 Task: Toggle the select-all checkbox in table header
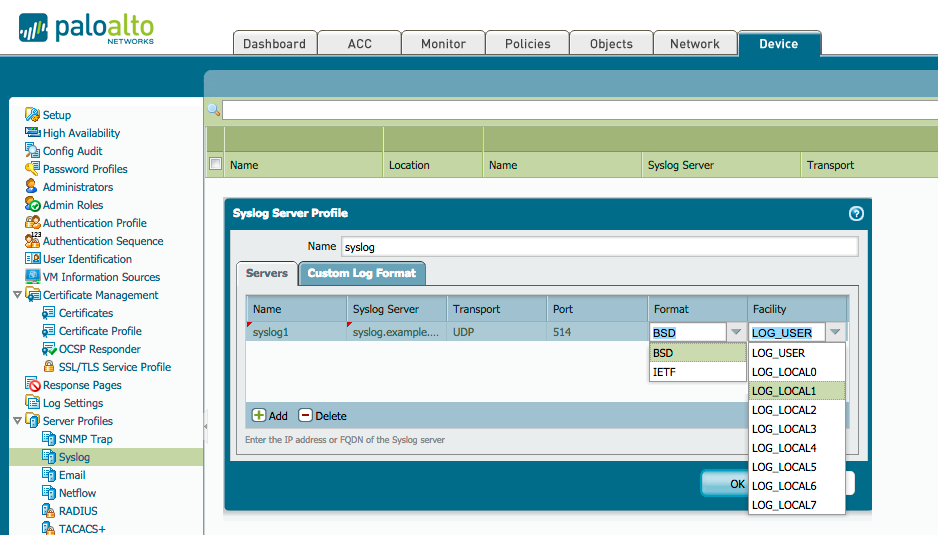click(215, 164)
